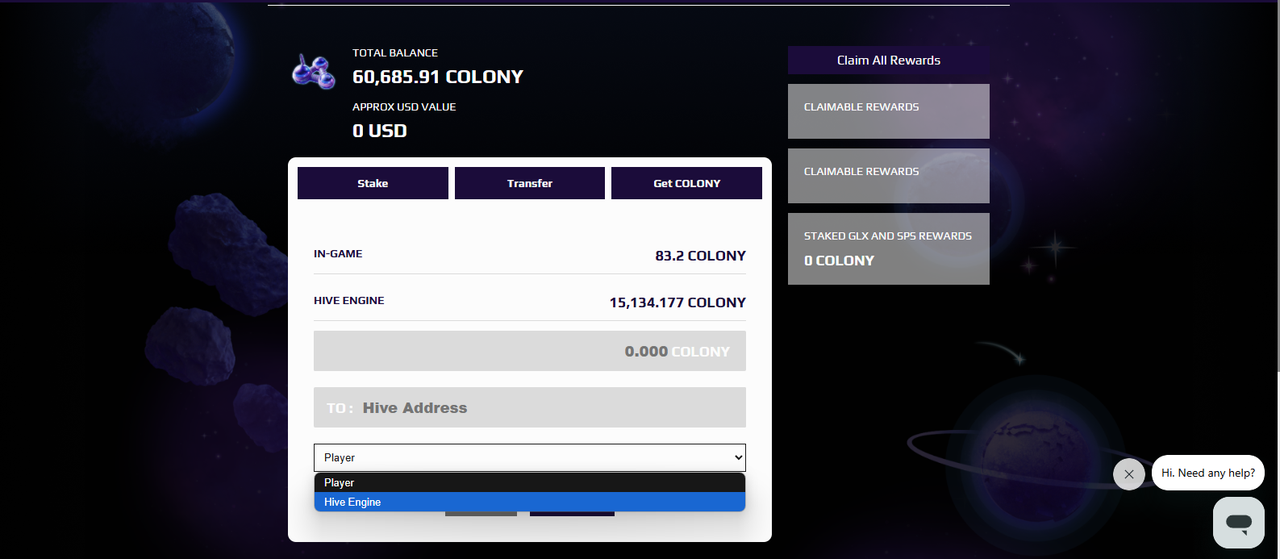Click the 60,685.91 COLONY total balance
Viewport: 1280px width, 559px height.
pos(438,77)
